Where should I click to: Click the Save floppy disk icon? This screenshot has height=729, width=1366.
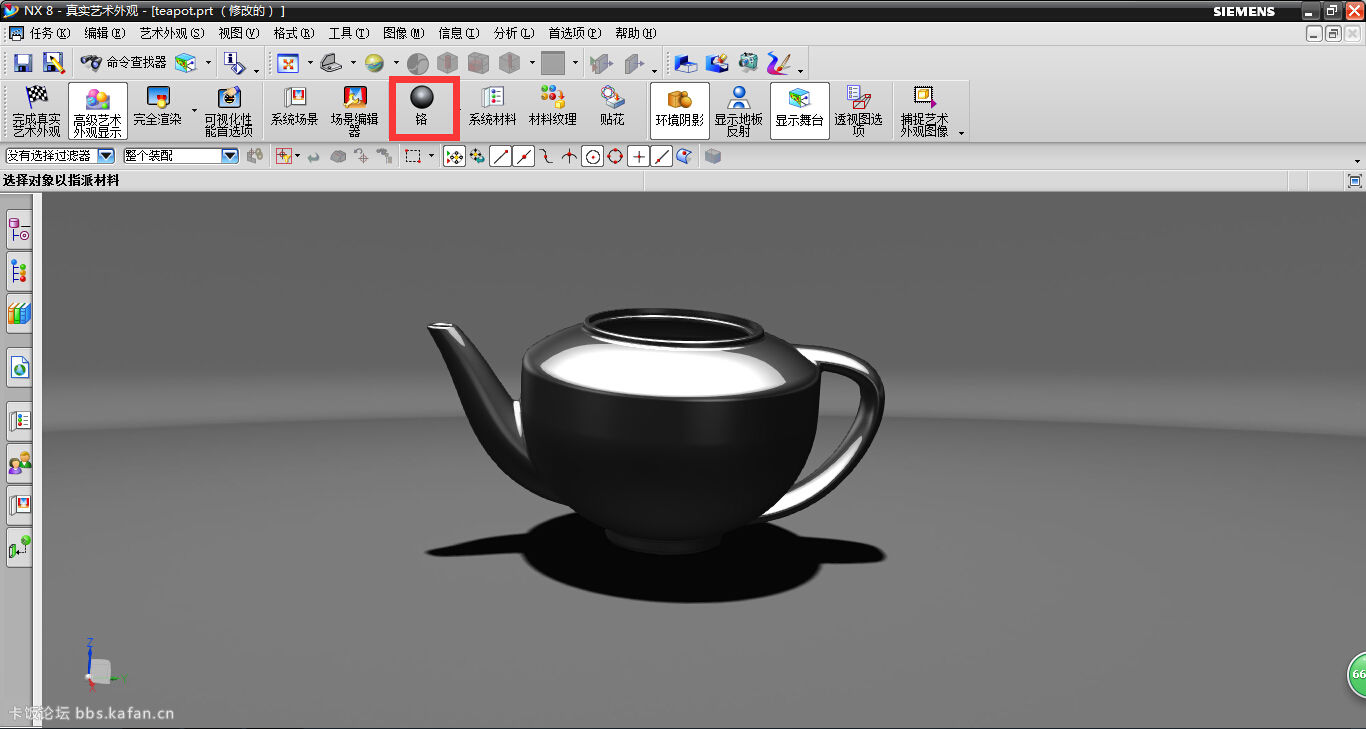(x=22, y=63)
